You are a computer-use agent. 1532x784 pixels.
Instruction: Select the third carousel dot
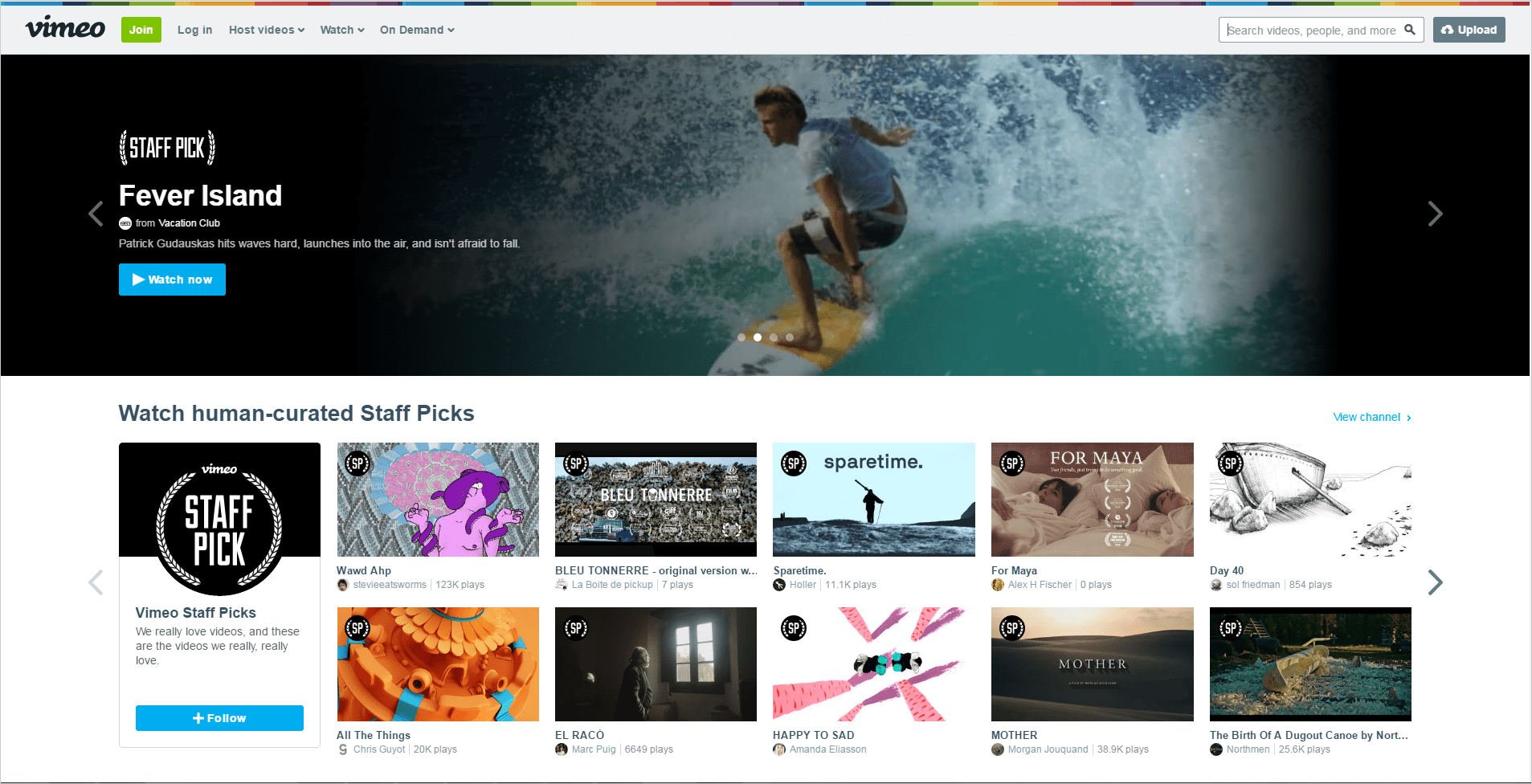774,337
